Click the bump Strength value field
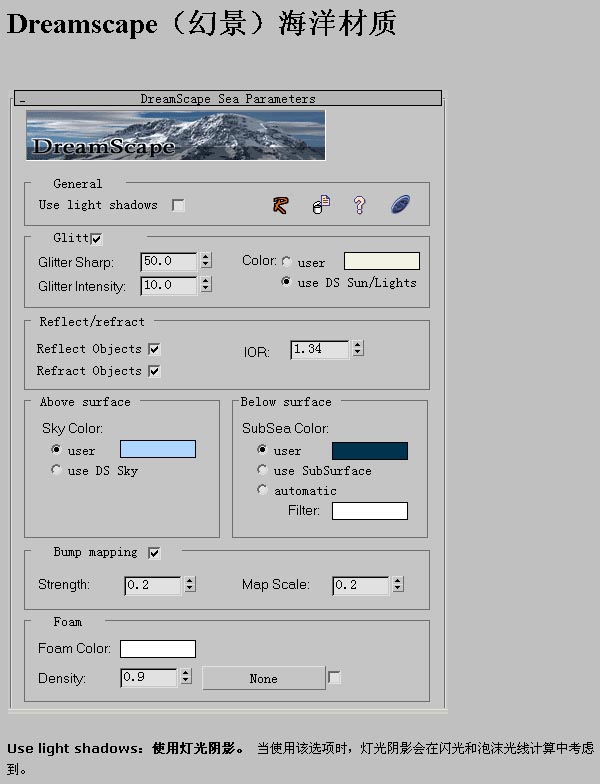The width and height of the screenshot is (600, 784). tap(152, 586)
